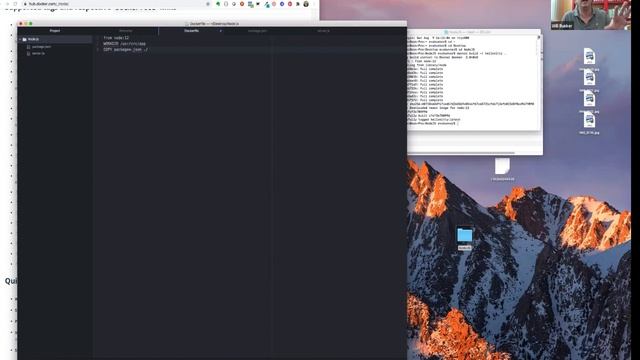Select the blank document icon on desktop
Image resolution: width=640 pixels, height=360 pixels.
(502, 166)
